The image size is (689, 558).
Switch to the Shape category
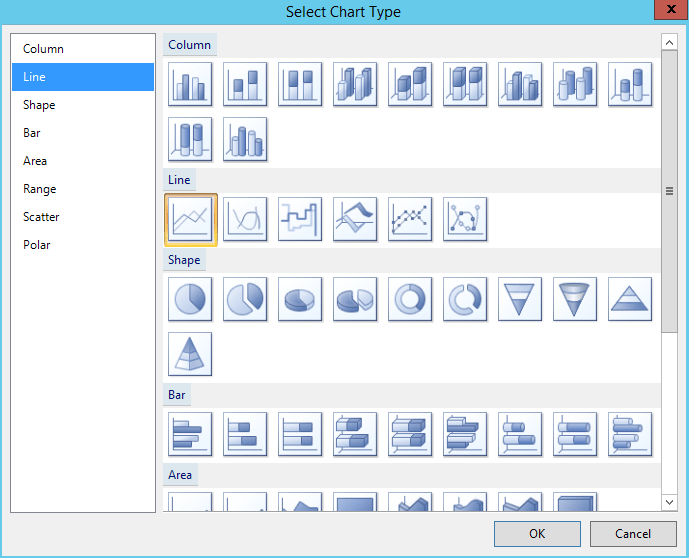point(40,105)
